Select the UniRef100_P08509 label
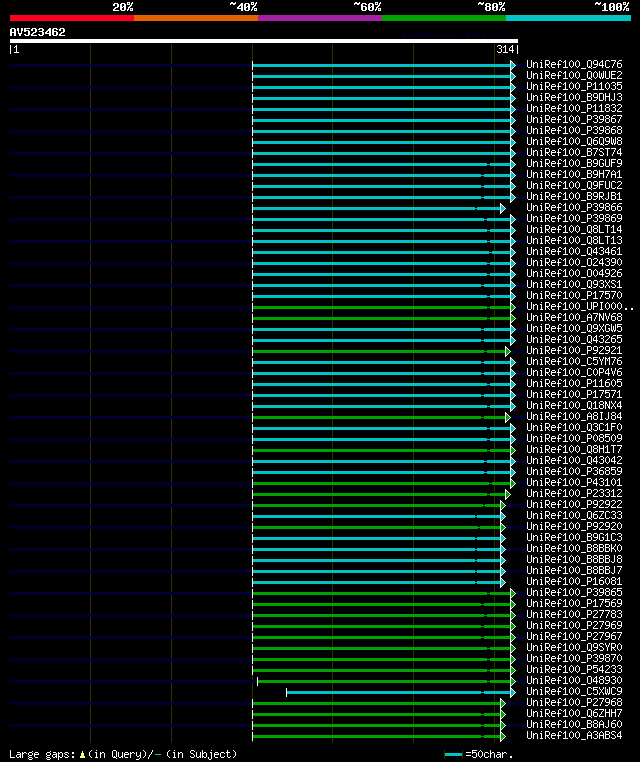This screenshot has height=762, width=640. click(574, 438)
